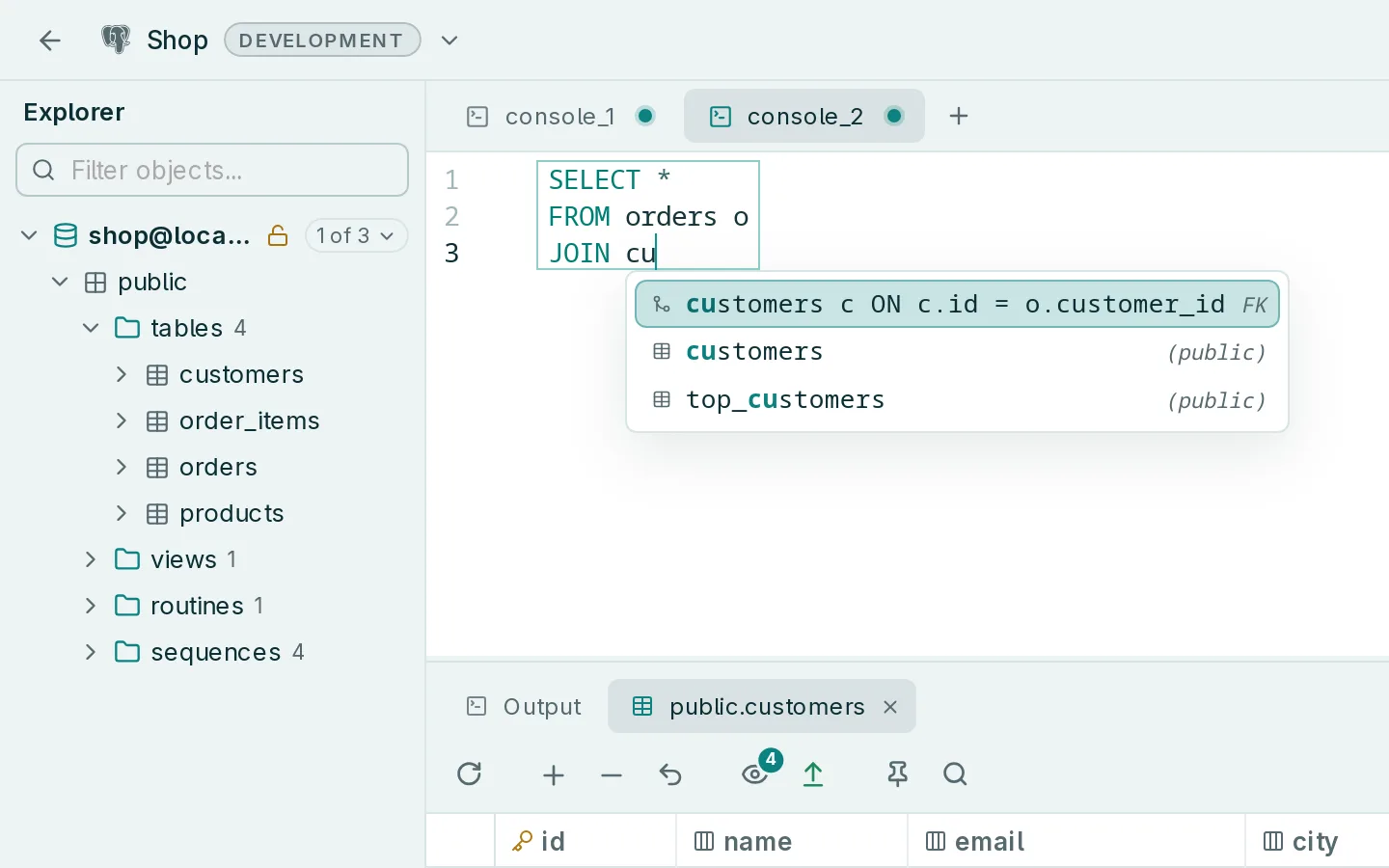Close the public.customers tab
1389x868 pixels.
890,707
